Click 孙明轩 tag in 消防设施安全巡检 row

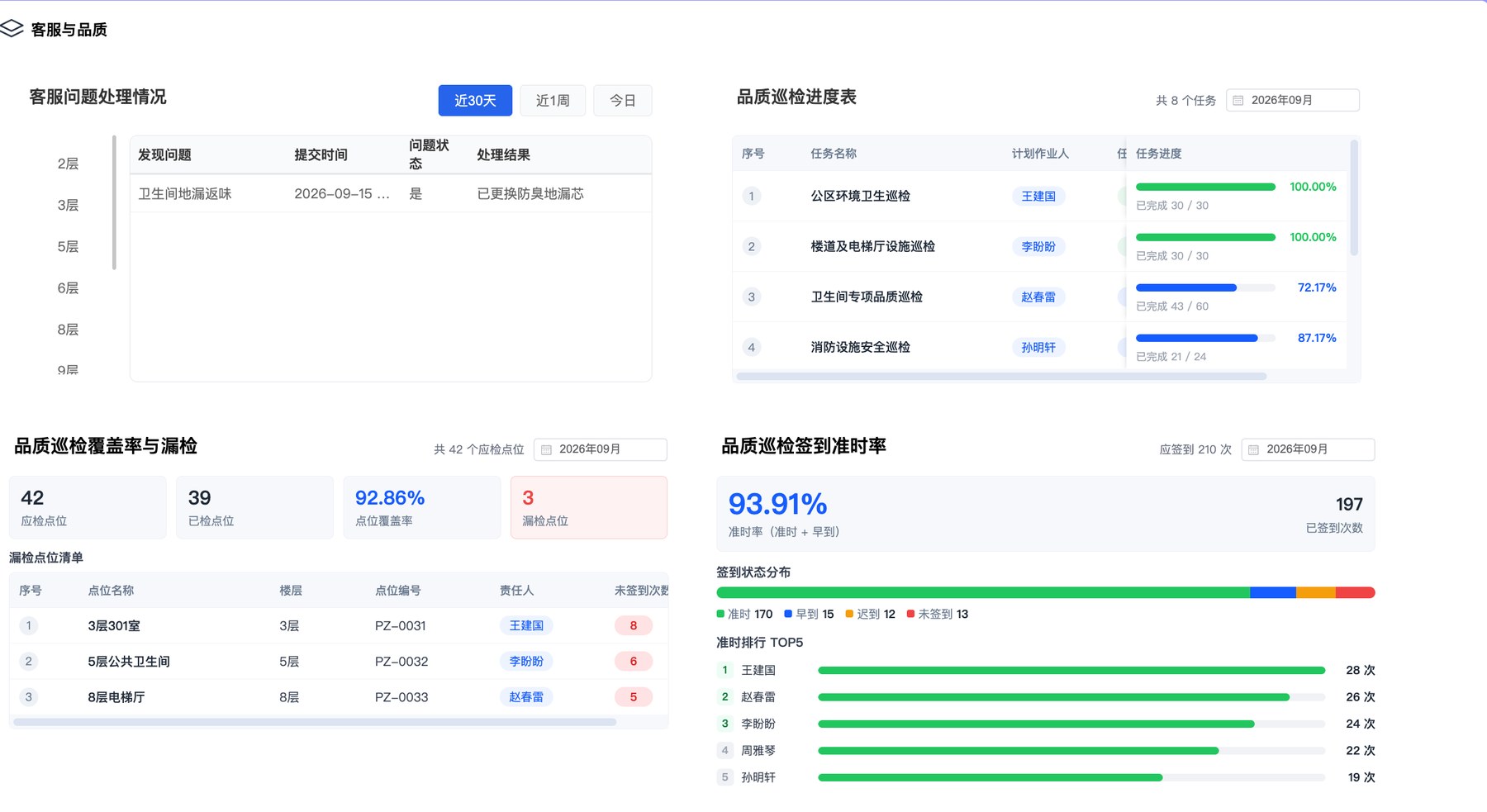(x=1038, y=347)
